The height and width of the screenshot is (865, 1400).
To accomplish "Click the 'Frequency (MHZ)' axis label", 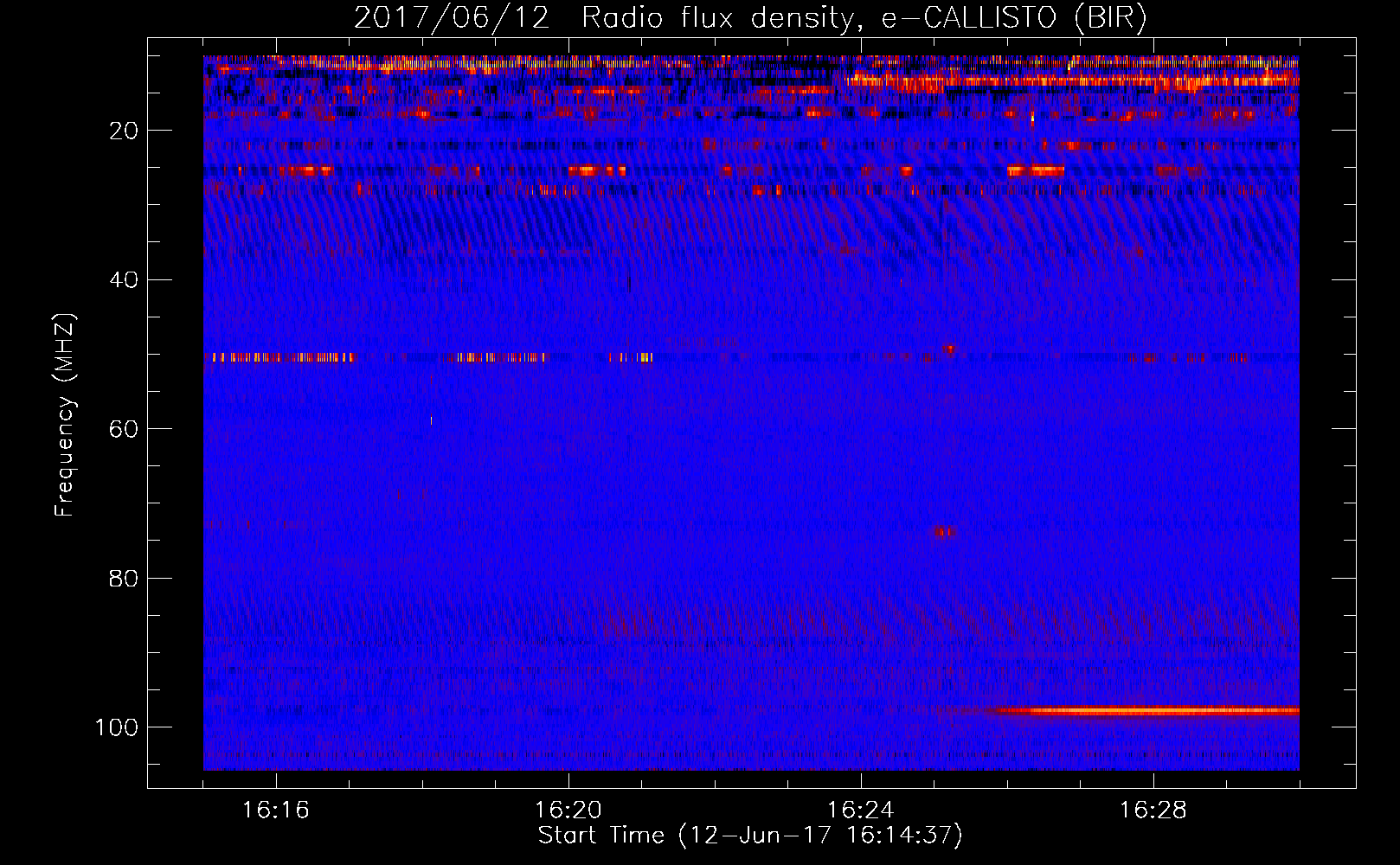I will [65, 415].
